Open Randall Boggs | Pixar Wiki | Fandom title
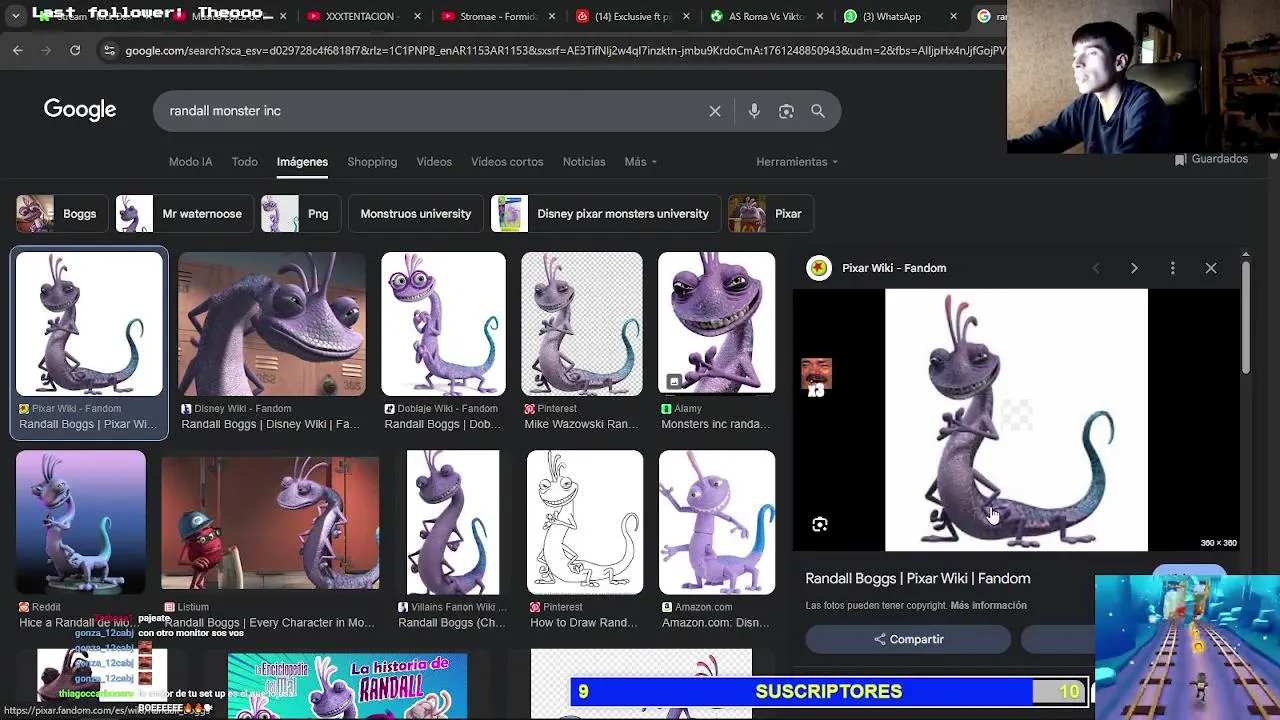Screen dimensions: 1280x720 [x=918, y=578]
